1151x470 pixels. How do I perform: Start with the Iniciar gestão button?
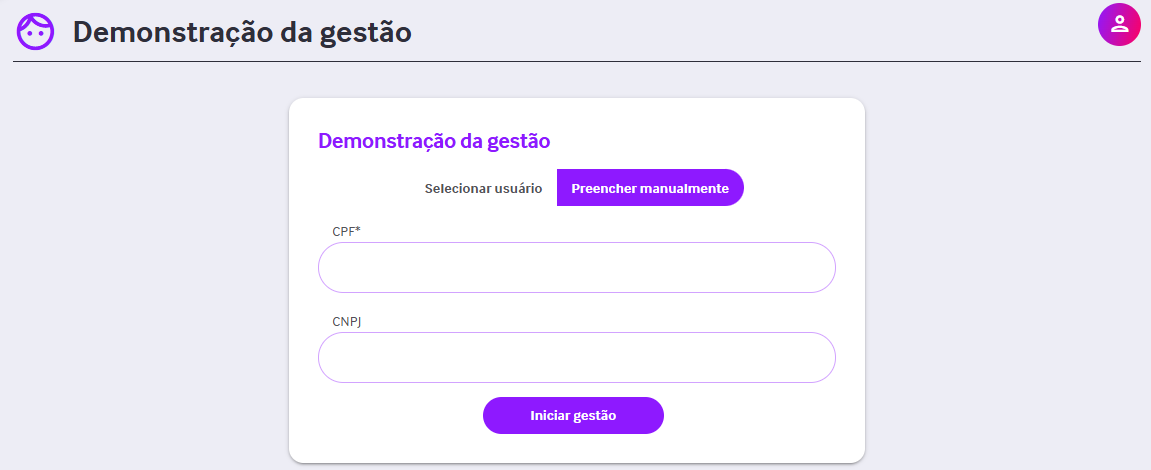tap(573, 416)
